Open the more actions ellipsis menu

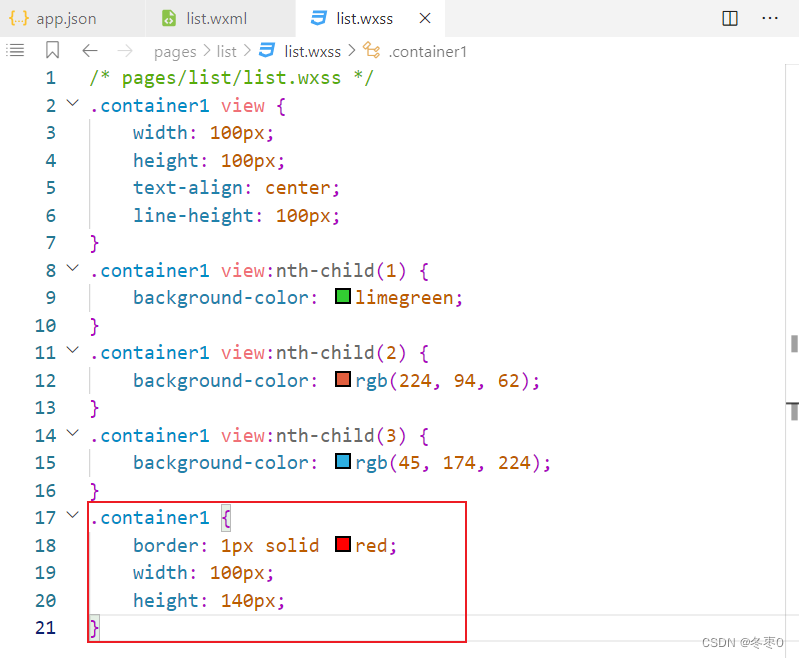click(770, 18)
